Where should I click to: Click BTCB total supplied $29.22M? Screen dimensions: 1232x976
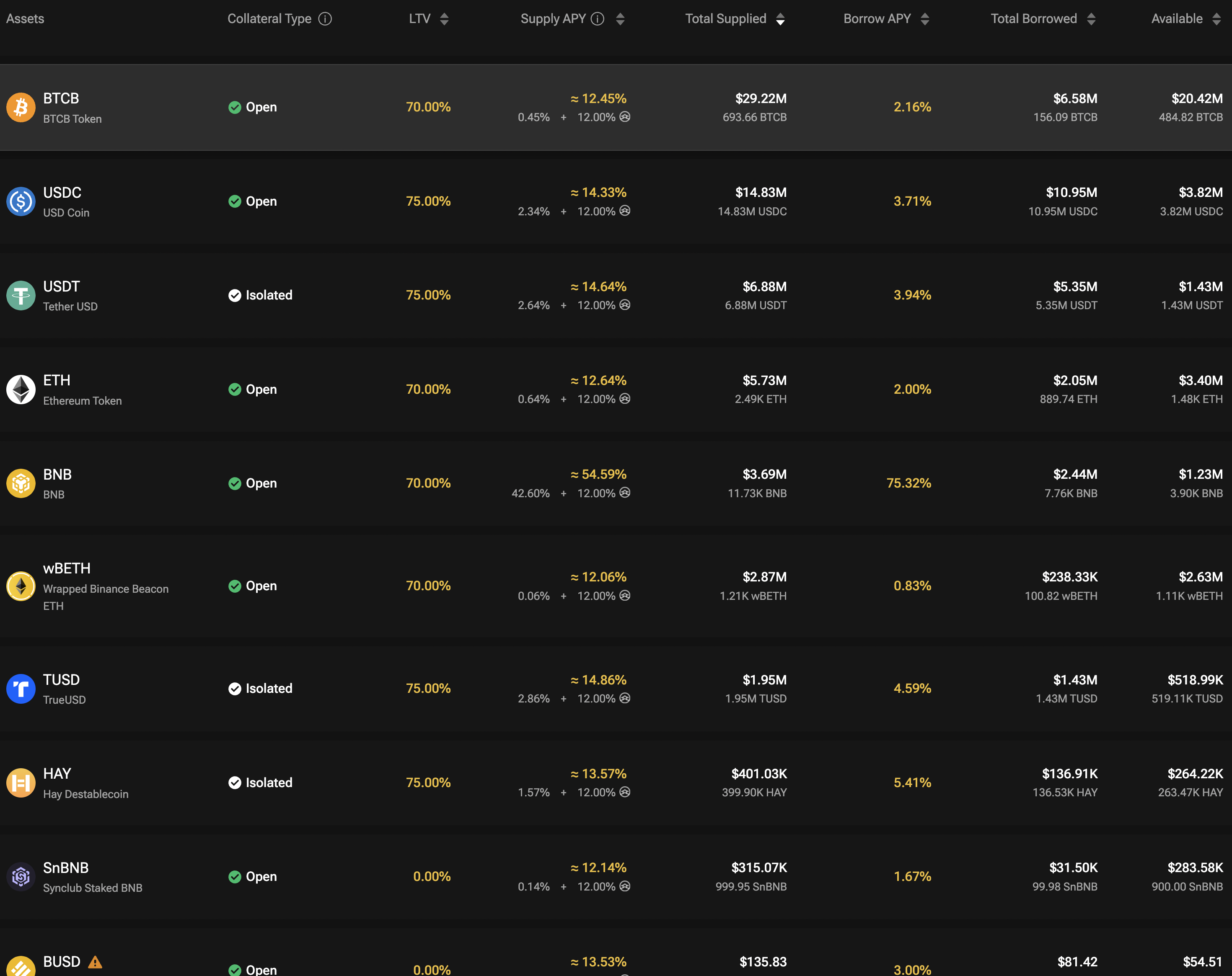pos(761,98)
